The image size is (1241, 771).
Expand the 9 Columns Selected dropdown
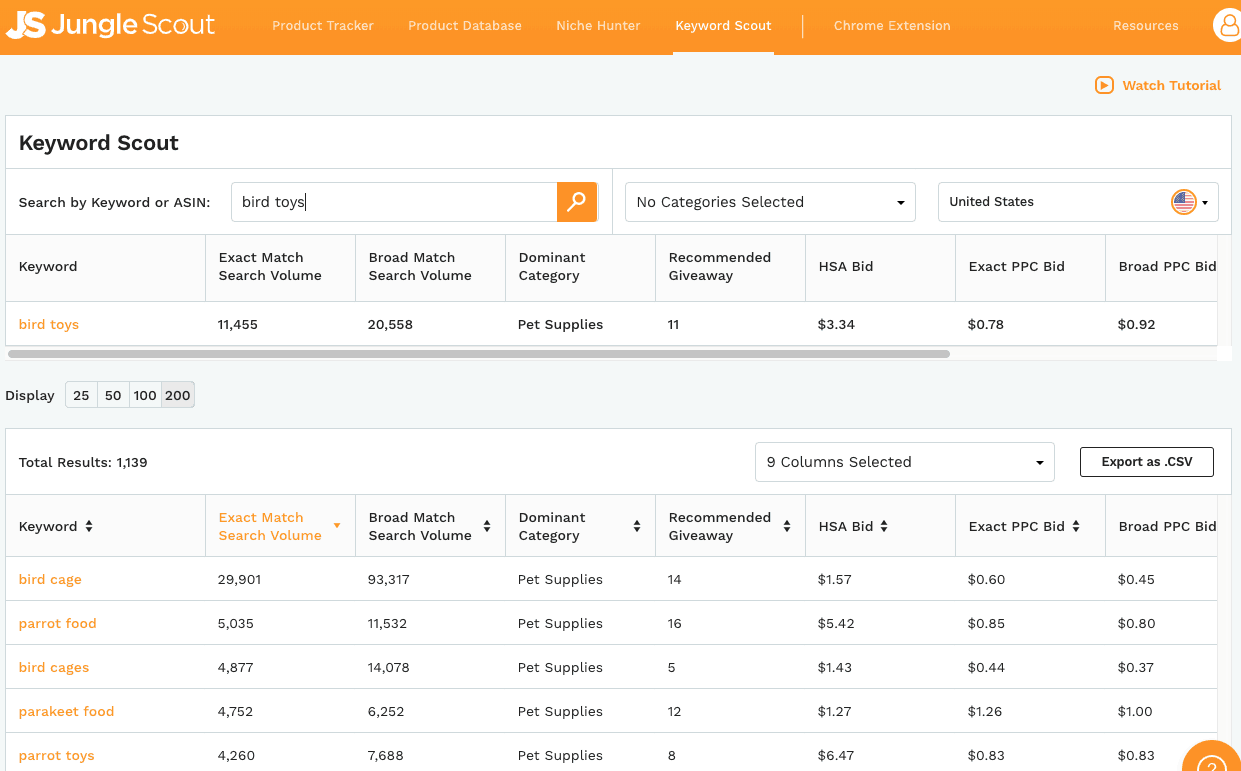[x=904, y=462]
